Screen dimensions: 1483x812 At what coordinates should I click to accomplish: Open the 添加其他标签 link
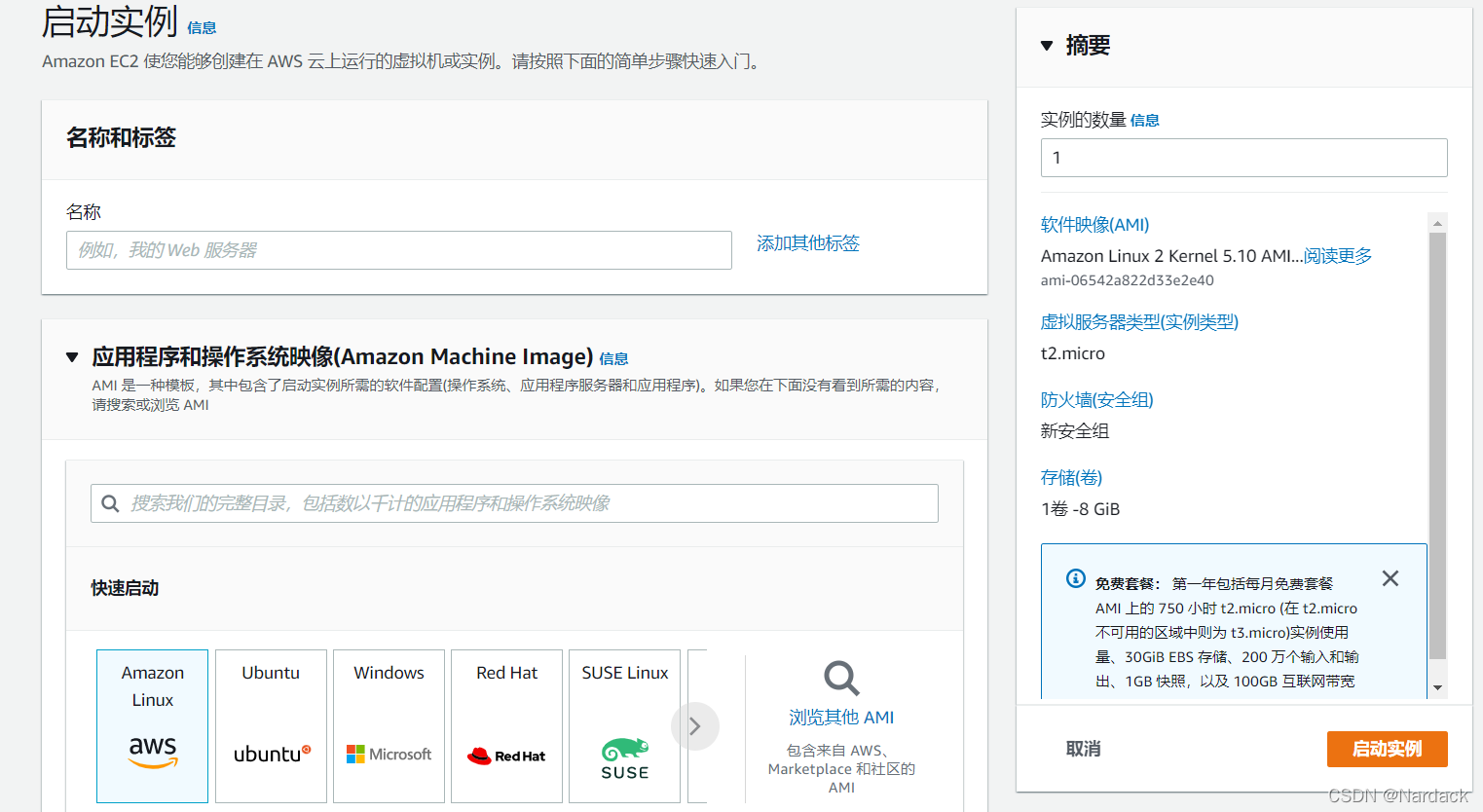point(807,243)
